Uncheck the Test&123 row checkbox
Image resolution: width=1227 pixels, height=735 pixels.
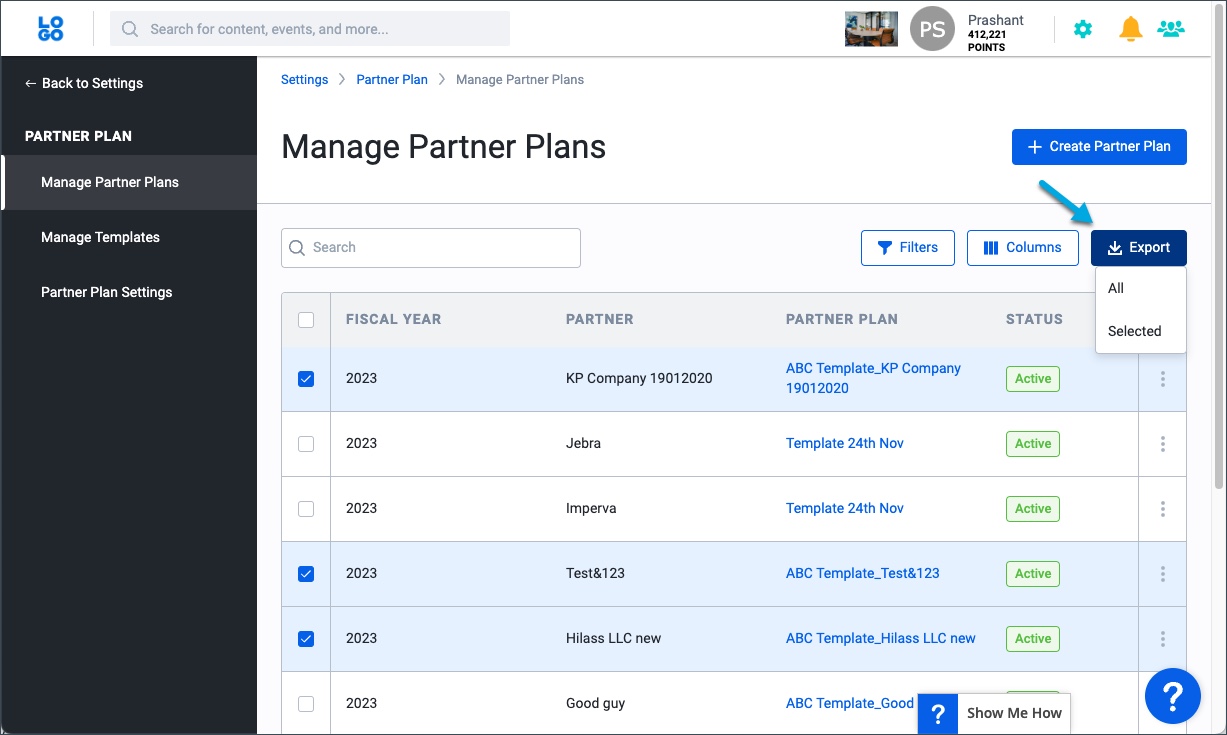(x=306, y=574)
